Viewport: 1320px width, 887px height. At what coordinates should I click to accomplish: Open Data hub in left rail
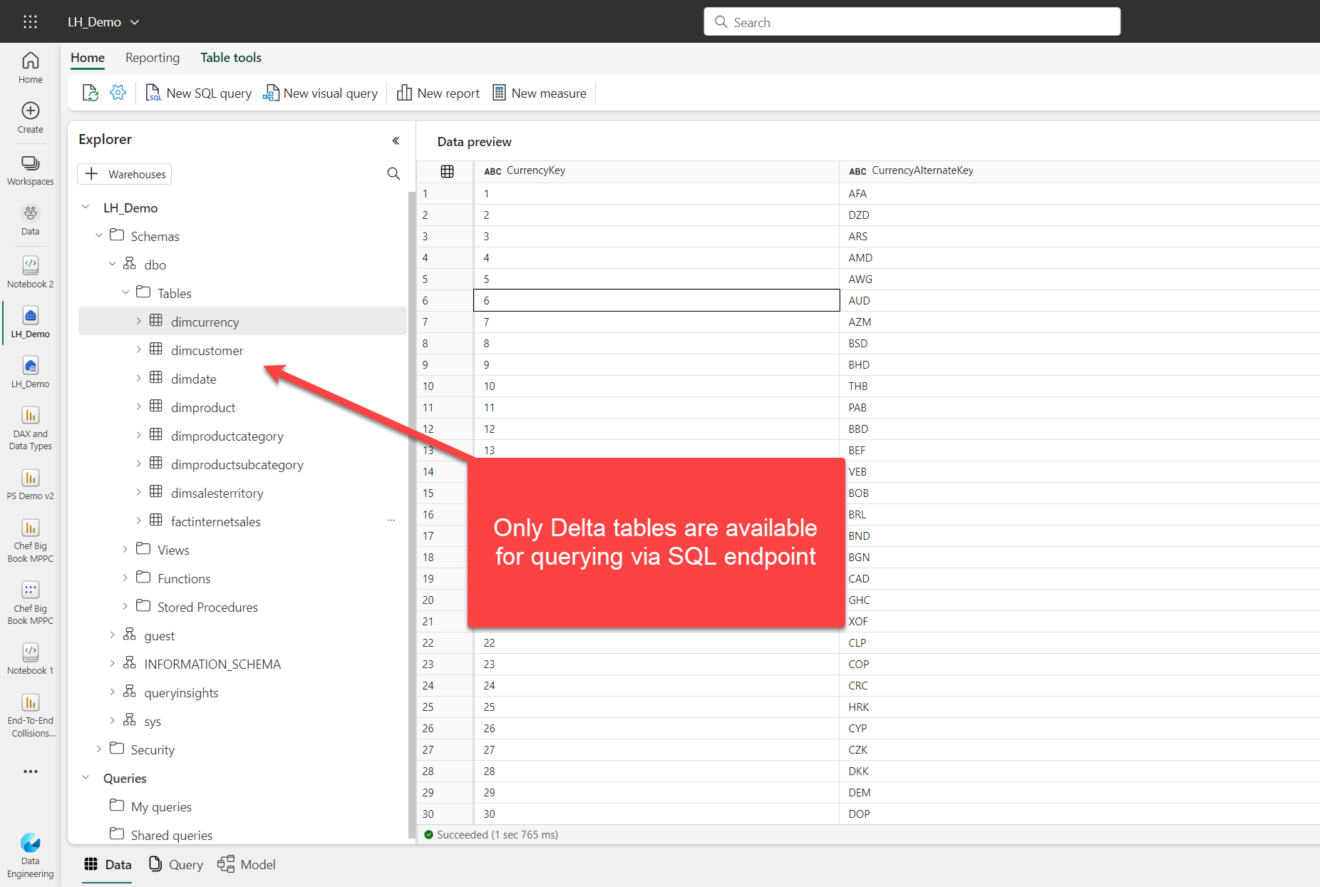(x=30, y=220)
